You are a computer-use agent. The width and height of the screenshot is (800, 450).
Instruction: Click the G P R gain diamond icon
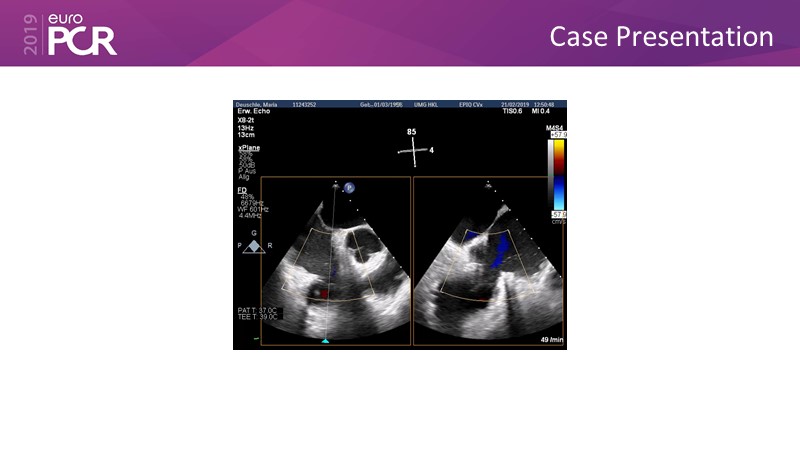tap(254, 245)
